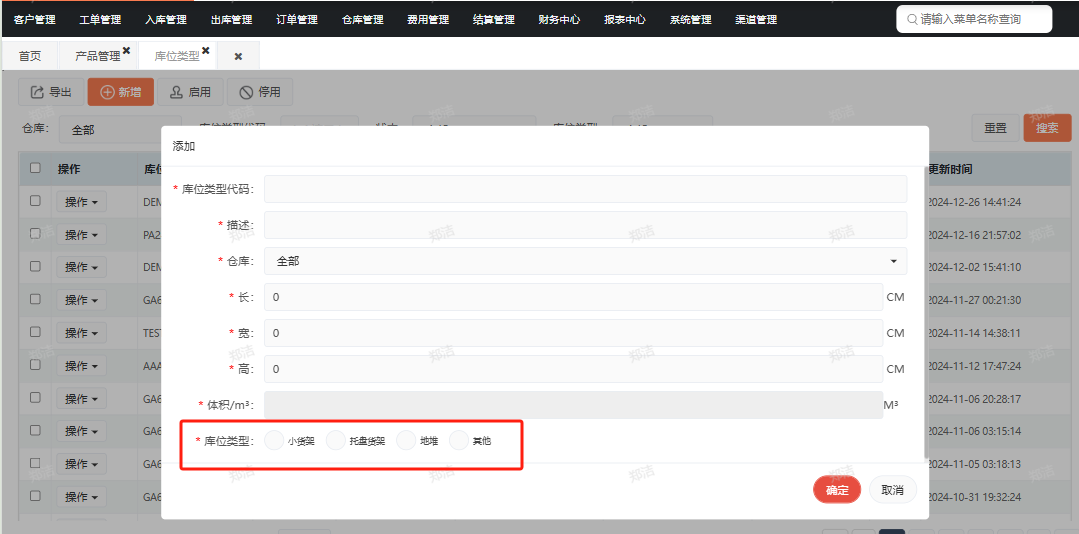Click the menu name search box
Viewport: 1079px width, 534px height.
pyautogui.click(x=974, y=19)
